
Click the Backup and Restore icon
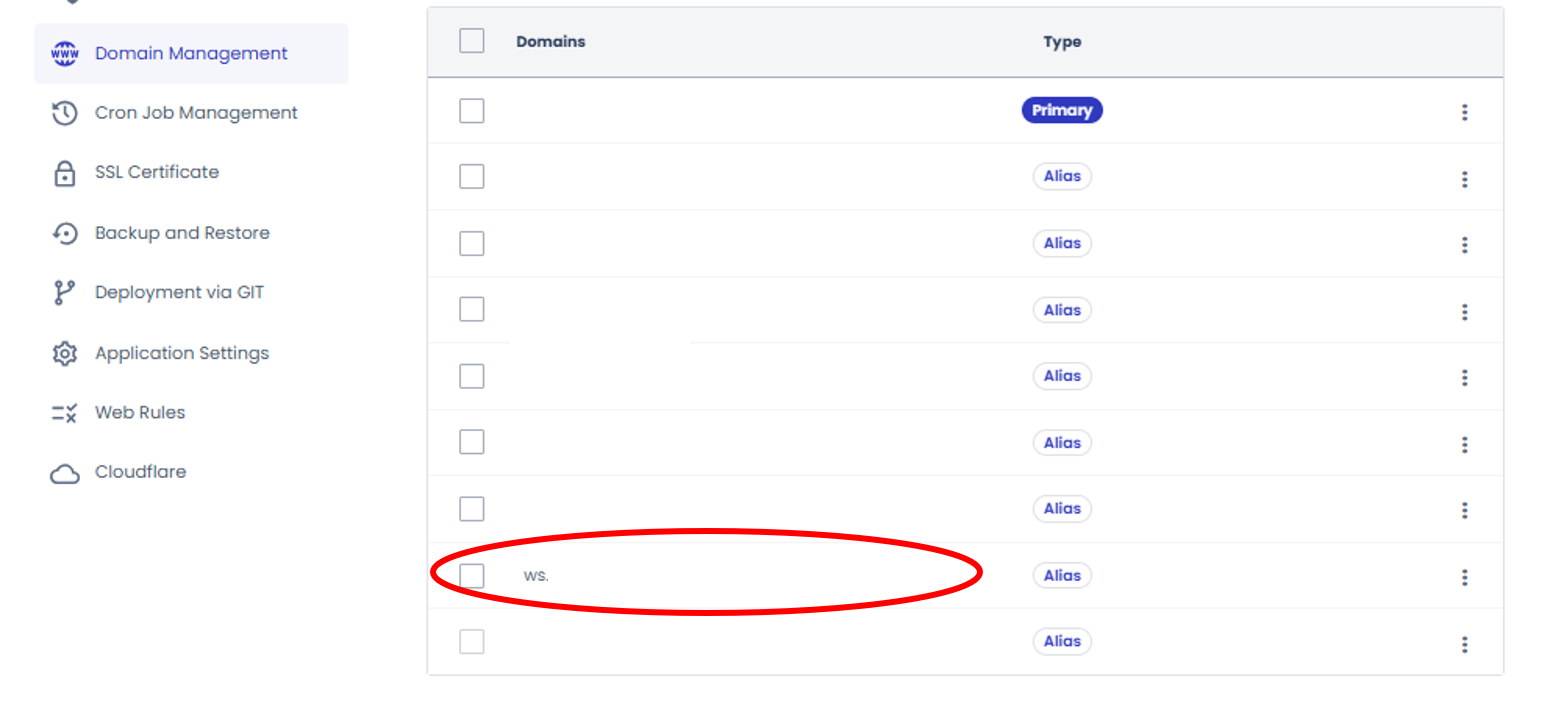[x=64, y=233]
